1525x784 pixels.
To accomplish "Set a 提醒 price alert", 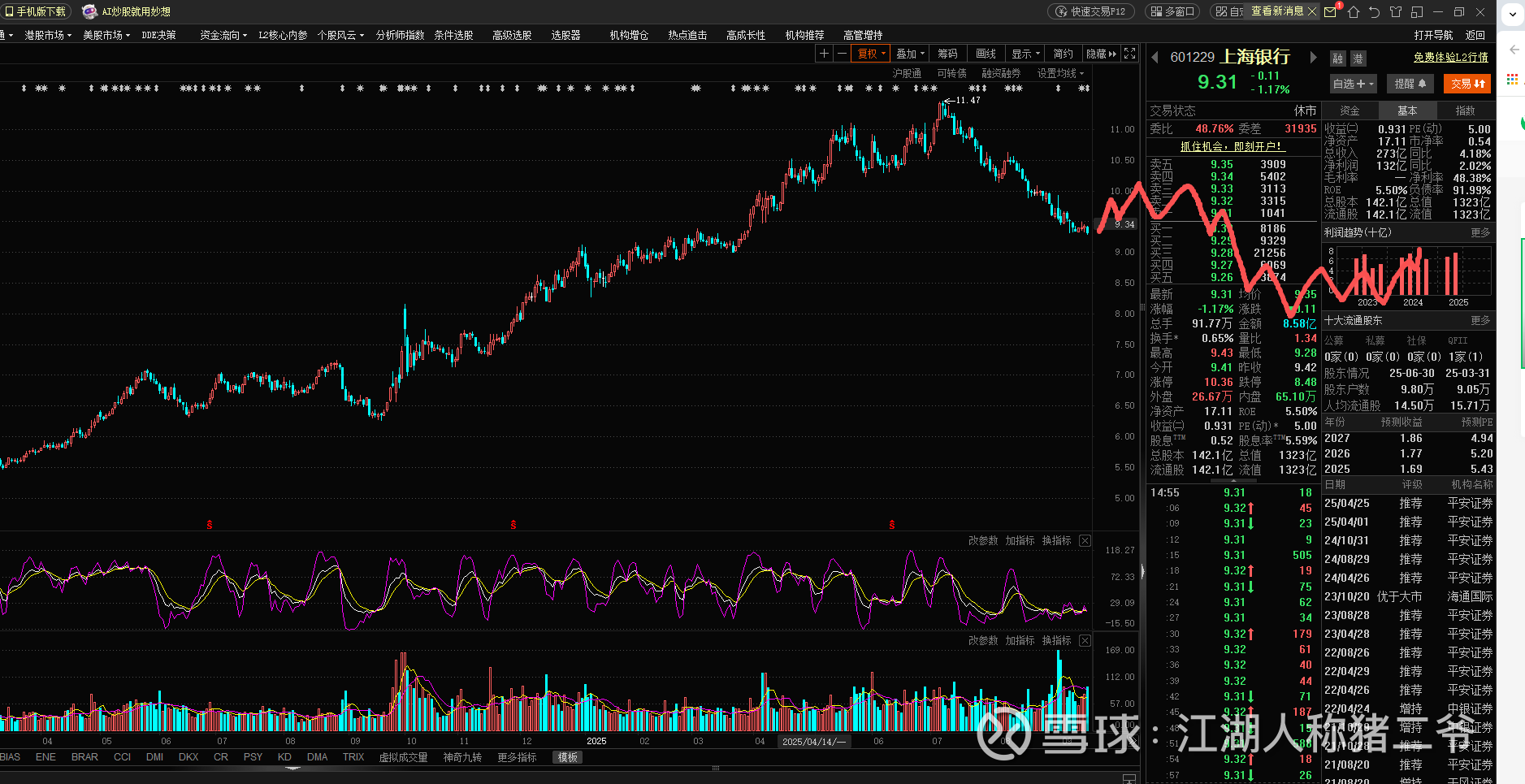I will click(1410, 84).
